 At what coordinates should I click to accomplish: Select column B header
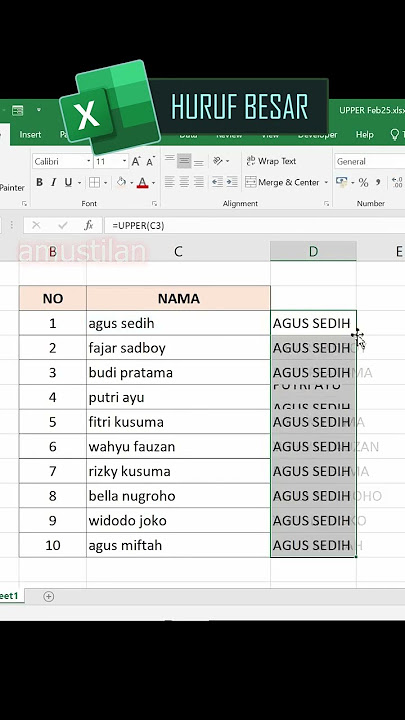[53, 251]
